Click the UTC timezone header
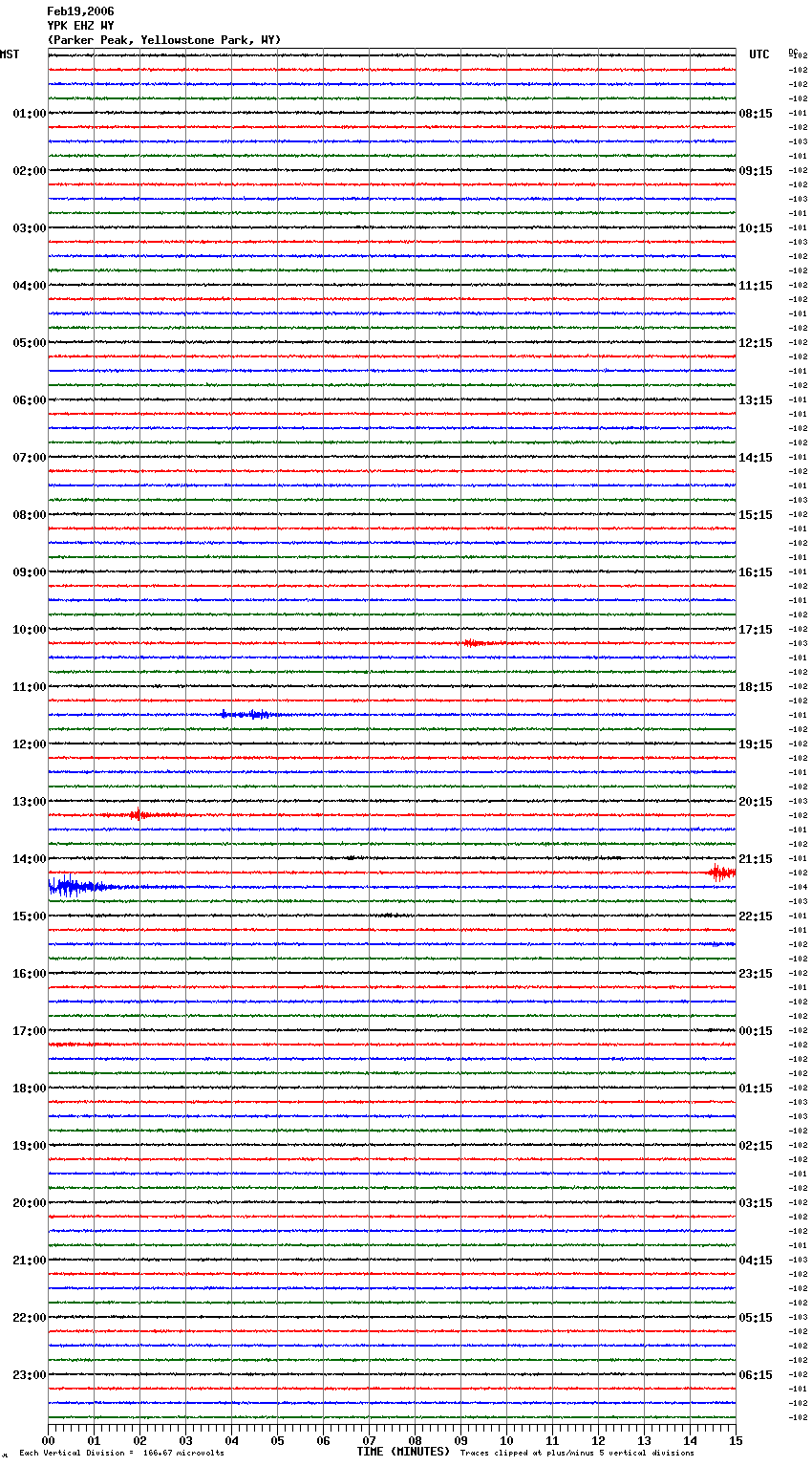 click(x=759, y=54)
